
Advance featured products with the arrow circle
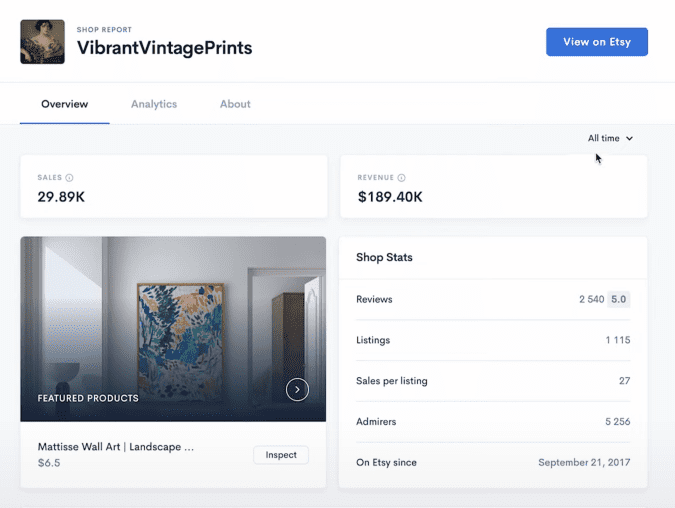pos(297,390)
